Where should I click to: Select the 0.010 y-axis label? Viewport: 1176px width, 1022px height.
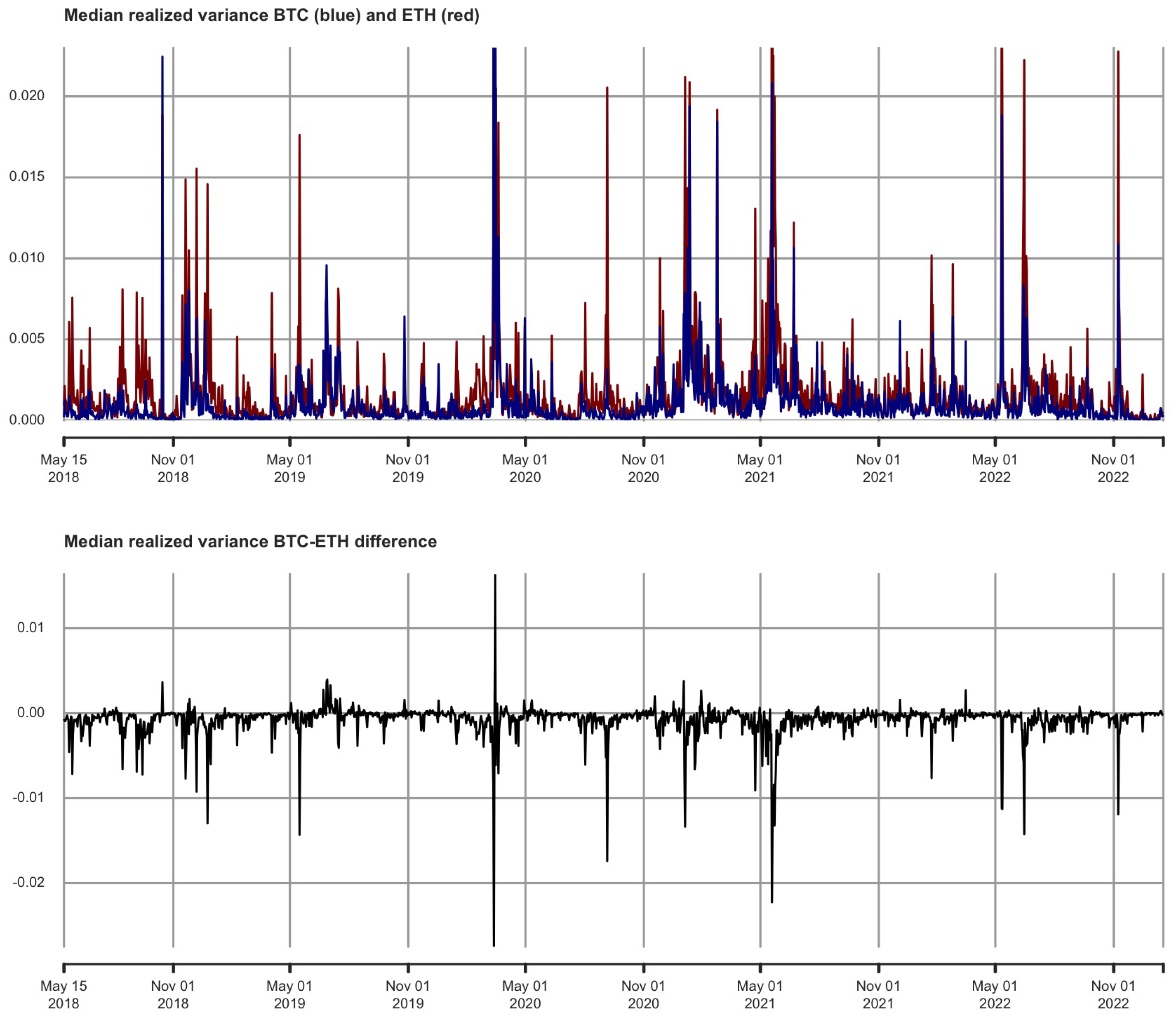point(27,258)
